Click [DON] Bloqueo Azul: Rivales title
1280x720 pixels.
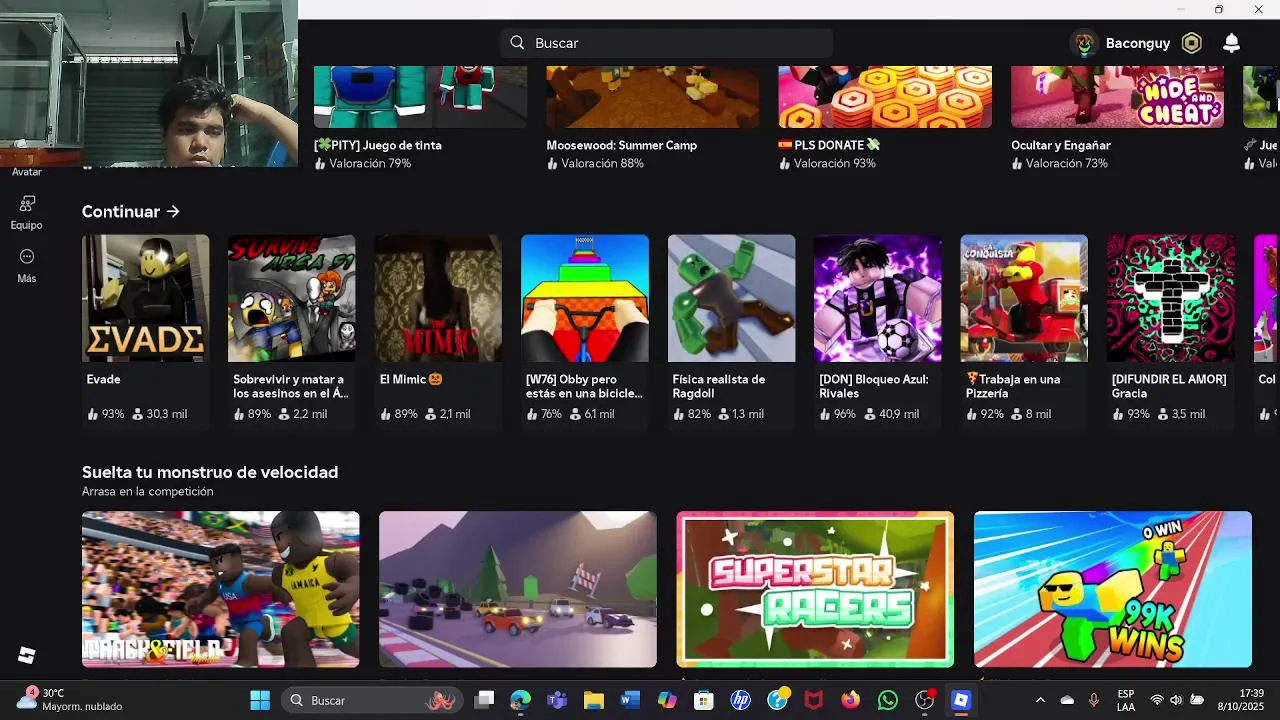[874, 386]
